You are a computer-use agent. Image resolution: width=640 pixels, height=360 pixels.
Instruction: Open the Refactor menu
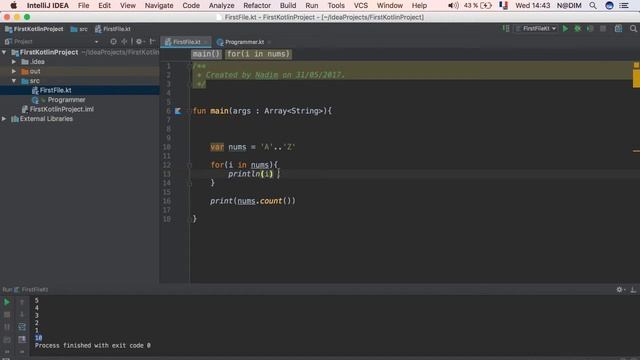(x=257, y=5)
